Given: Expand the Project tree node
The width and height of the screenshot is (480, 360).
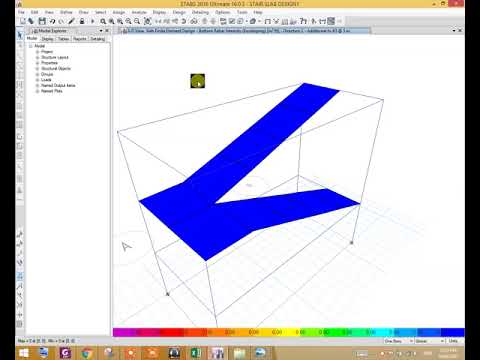Looking at the screenshot, I should (x=37, y=52).
